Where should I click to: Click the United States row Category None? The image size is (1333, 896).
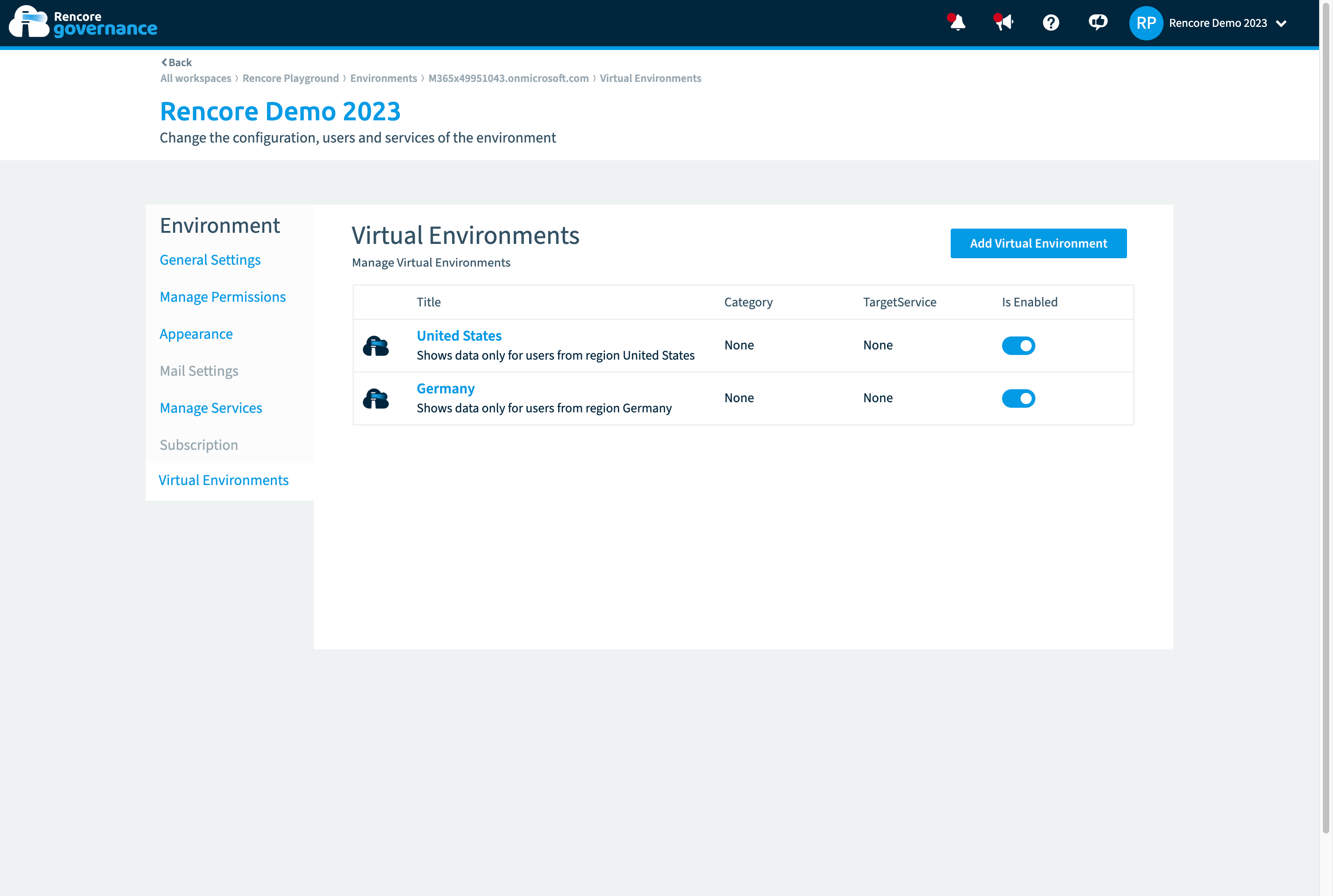pyautogui.click(x=739, y=345)
